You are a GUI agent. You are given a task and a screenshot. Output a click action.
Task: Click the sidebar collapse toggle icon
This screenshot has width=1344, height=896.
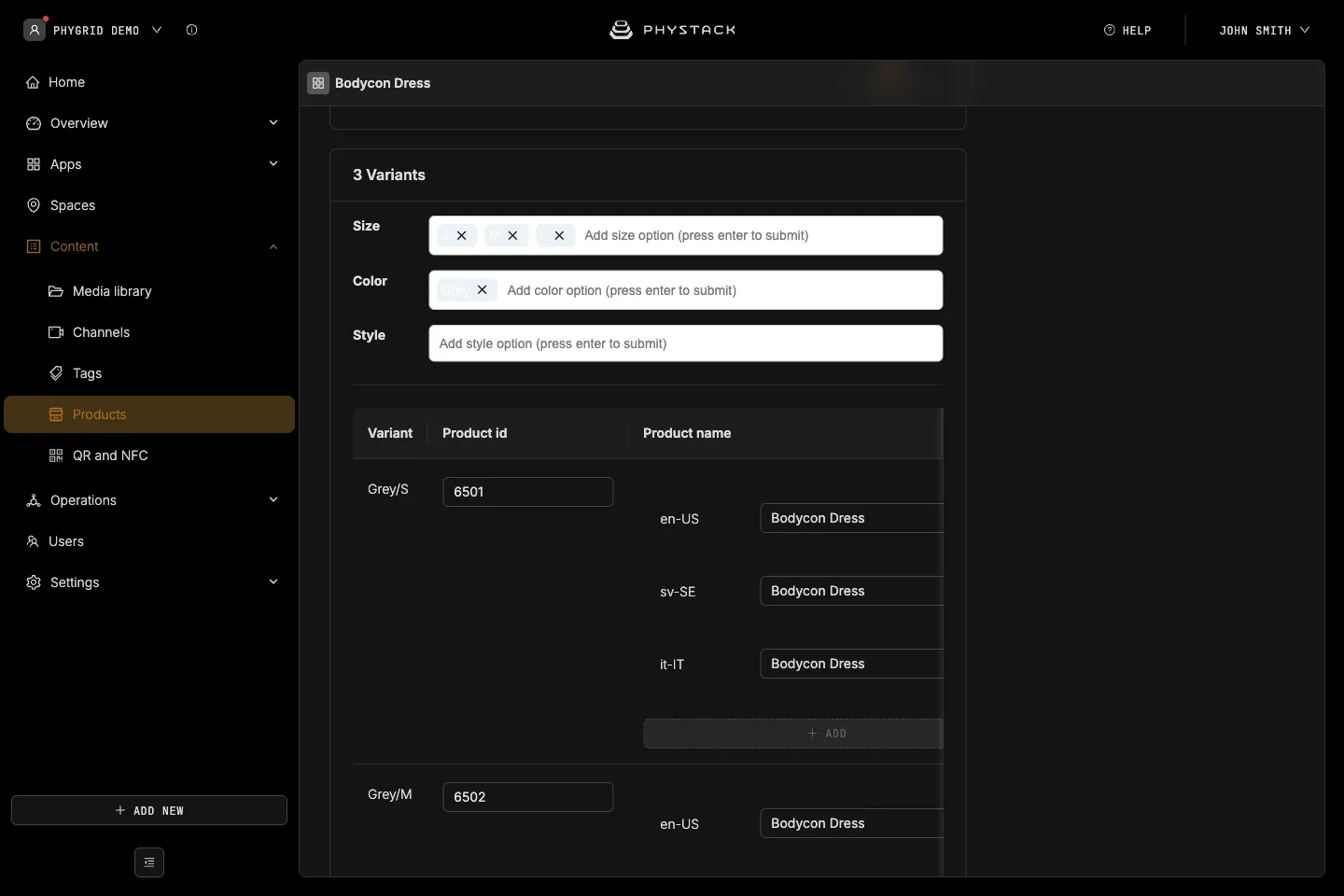(x=149, y=862)
